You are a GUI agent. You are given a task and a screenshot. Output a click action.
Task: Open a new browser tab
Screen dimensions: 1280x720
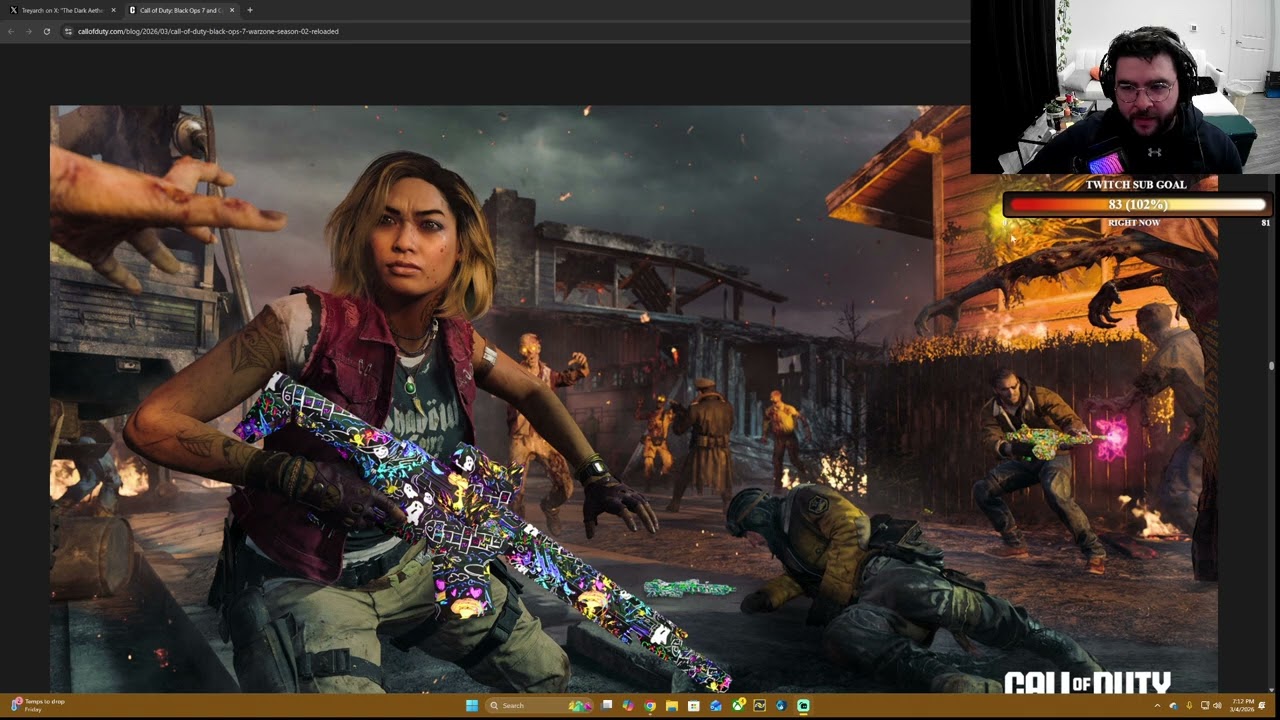click(250, 10)
